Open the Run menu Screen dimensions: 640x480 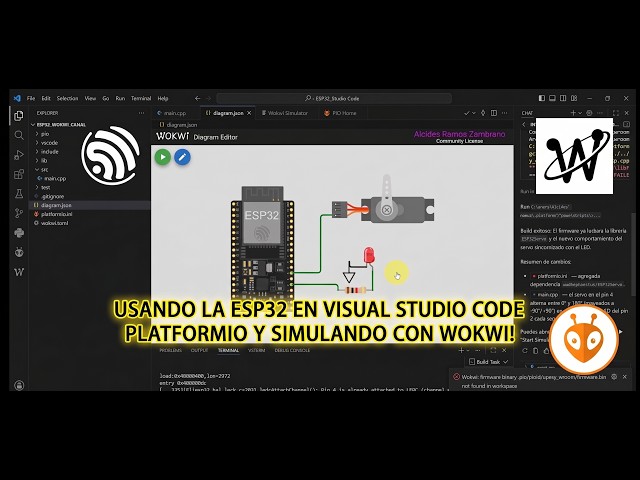pyautogui.click(x=120, y=98)
